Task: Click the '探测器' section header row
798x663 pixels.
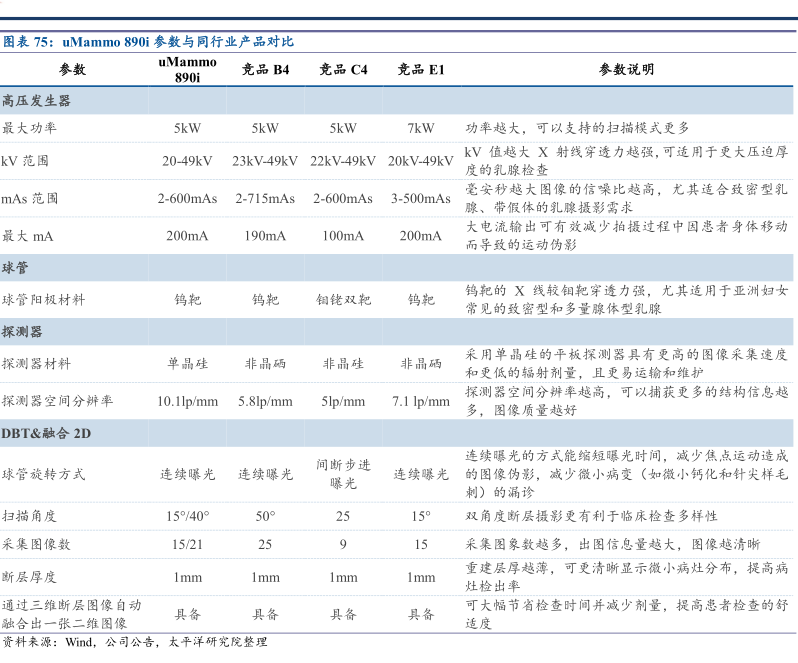Action: [x=22, y=332]
